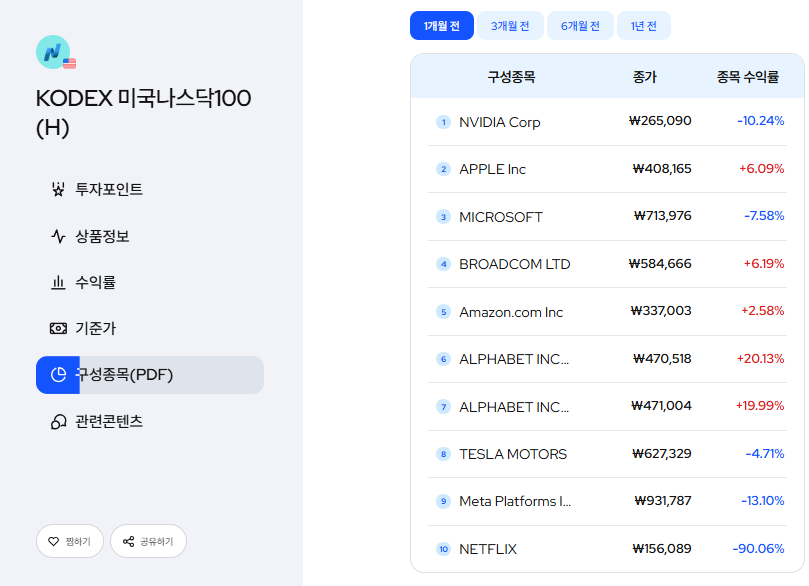This screenshot has height=586, width=809.
Task: Switch to the 1년 전 period tab
Action: pos(644,25)
